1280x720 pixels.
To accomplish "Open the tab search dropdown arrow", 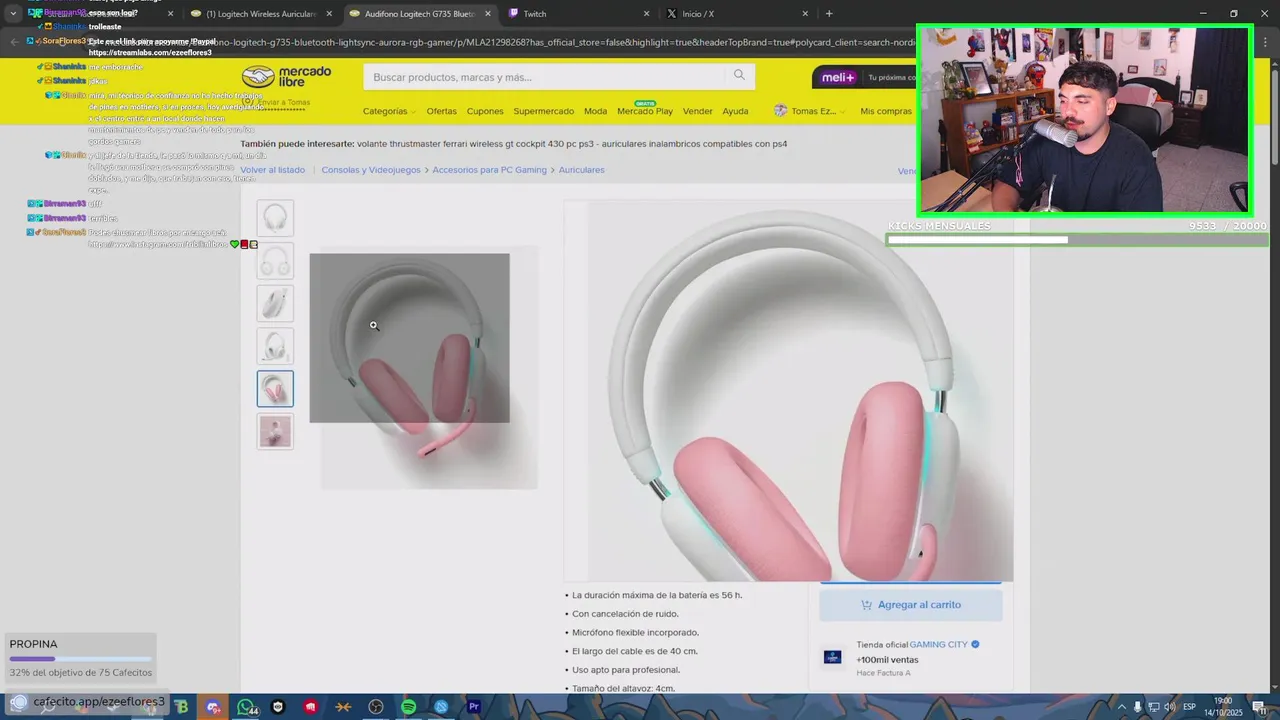I will coord(13,14).
